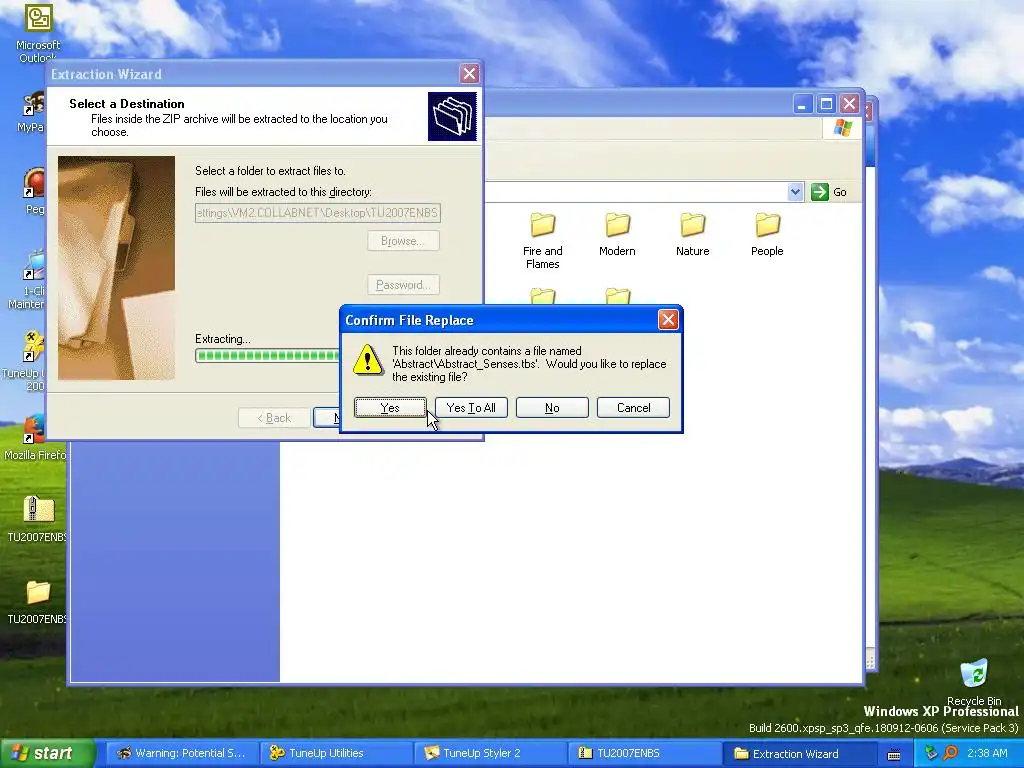Click the yellow warning icon in the dialog

click(368, 360)
